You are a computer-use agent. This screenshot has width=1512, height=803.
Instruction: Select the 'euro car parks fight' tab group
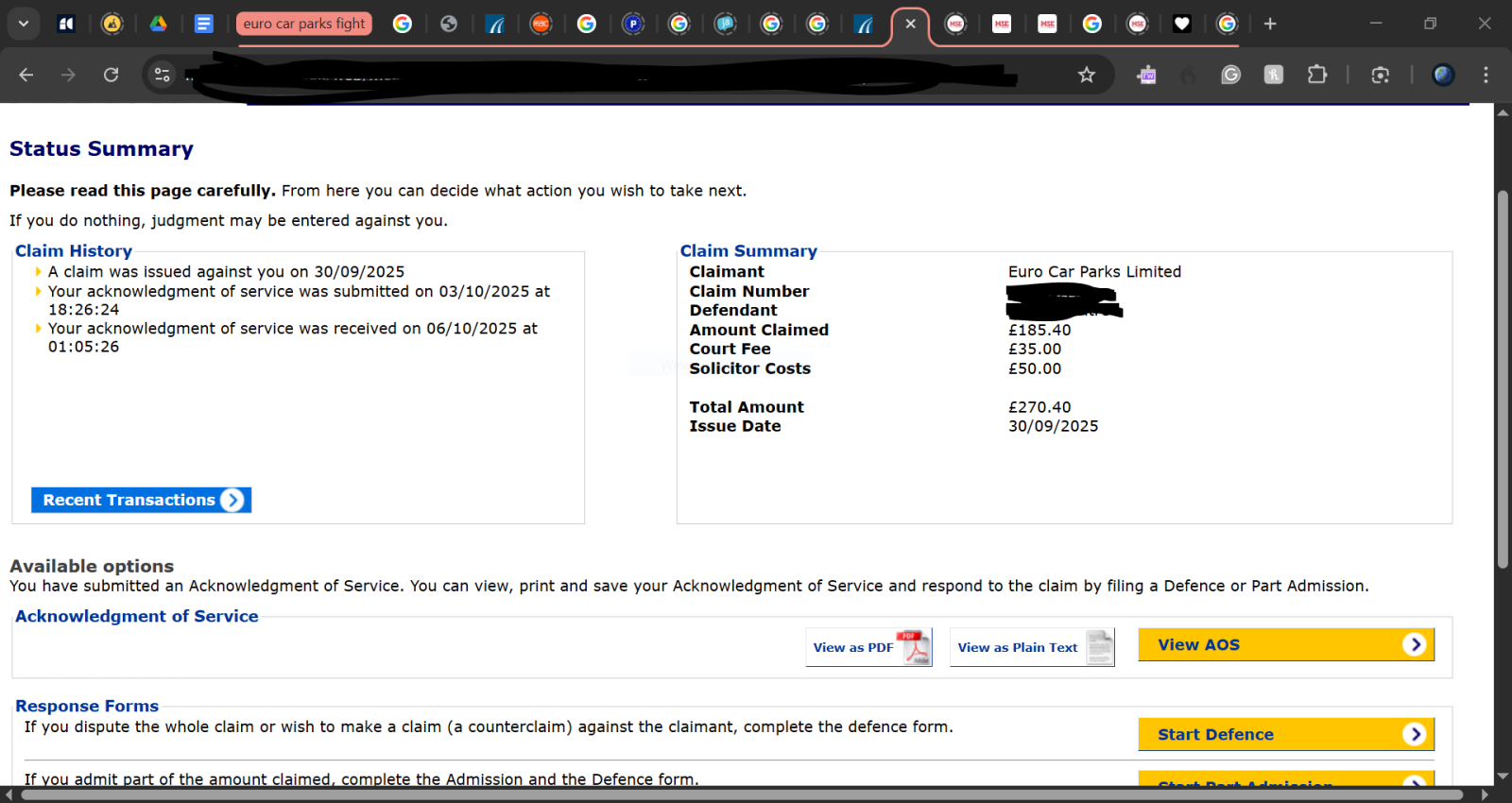303,24
